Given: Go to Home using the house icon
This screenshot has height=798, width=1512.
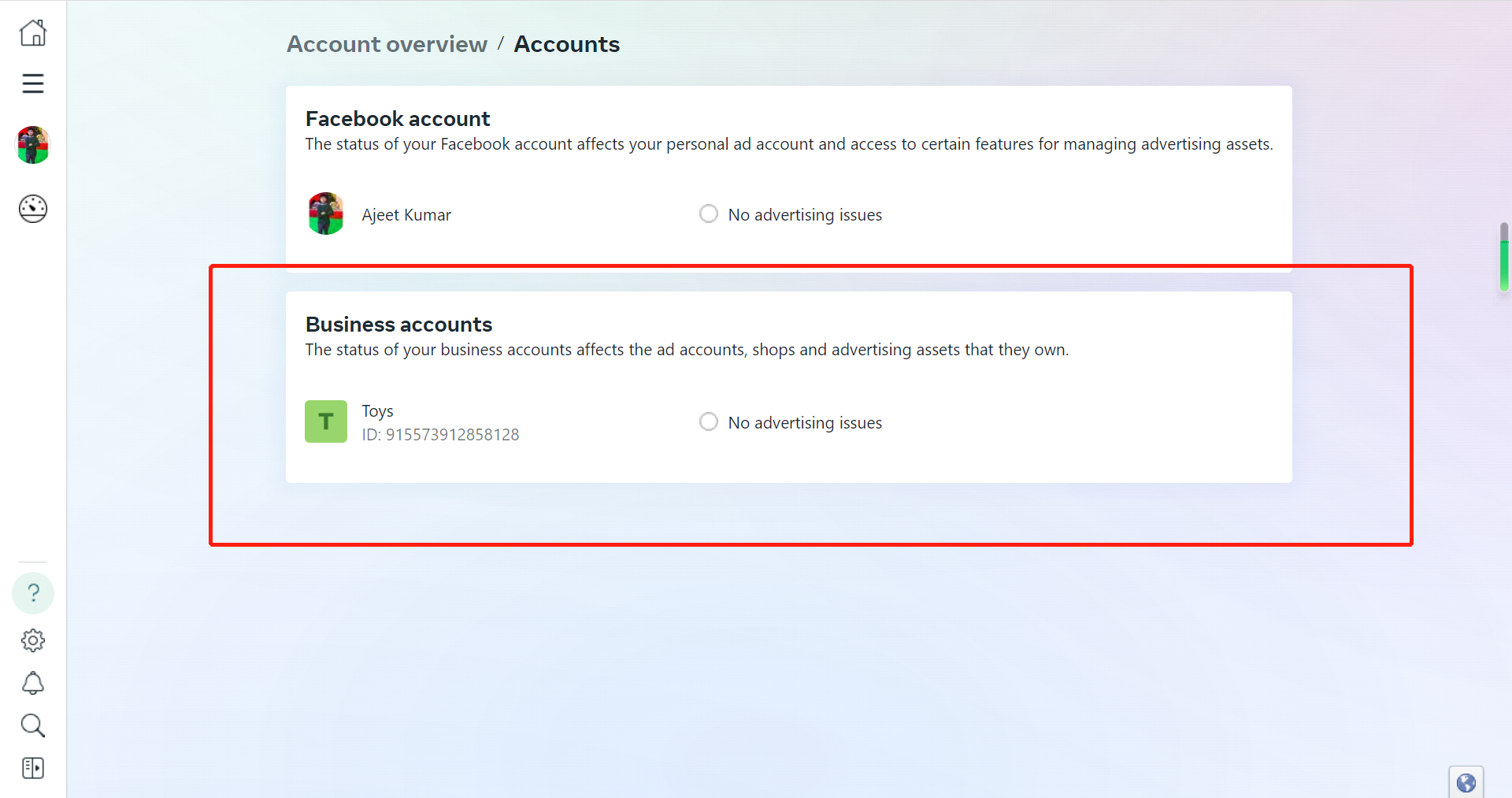Looking at the screenshot, I should coord(33,33).
